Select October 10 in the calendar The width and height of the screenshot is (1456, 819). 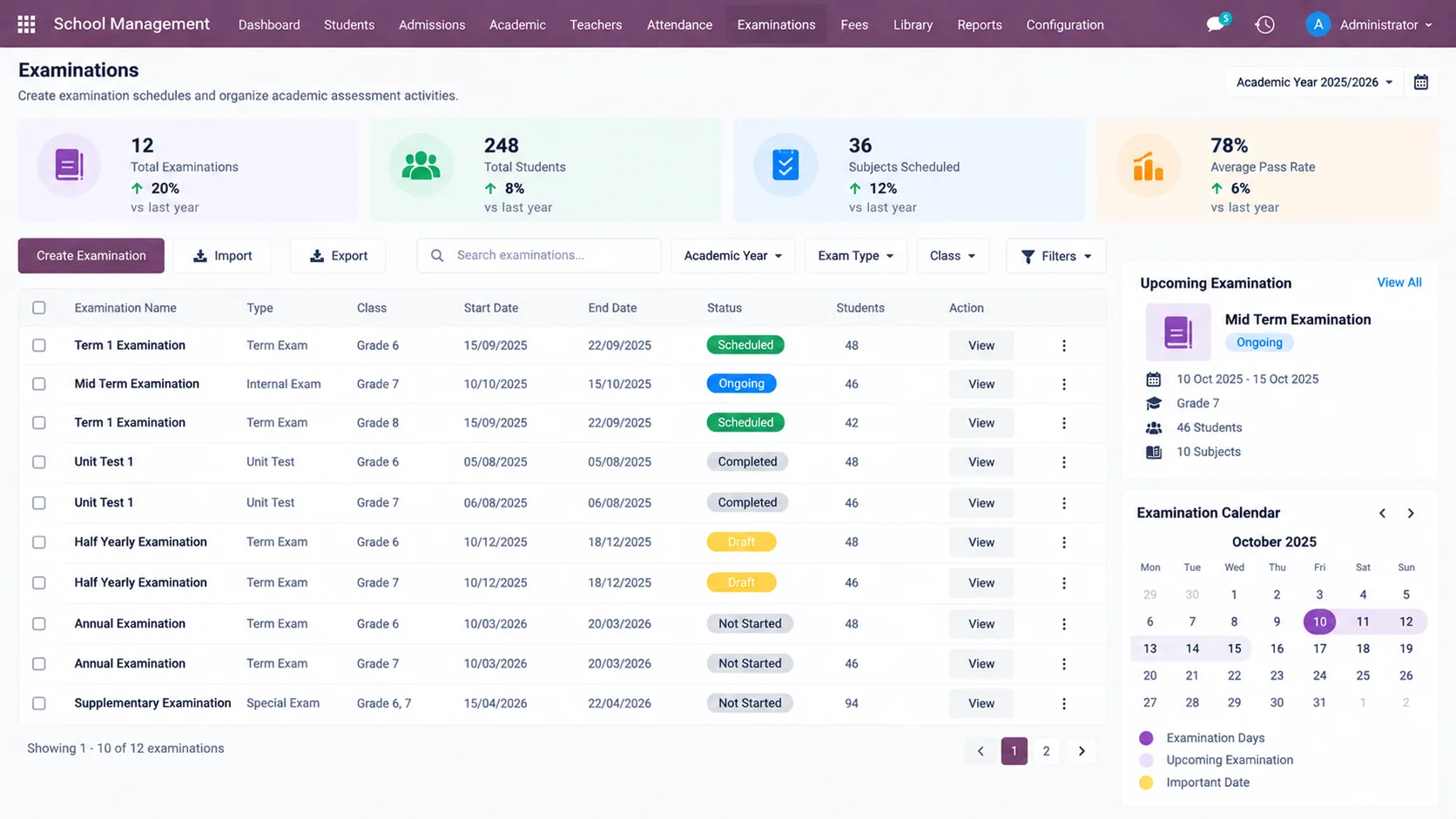[1319, 621]
